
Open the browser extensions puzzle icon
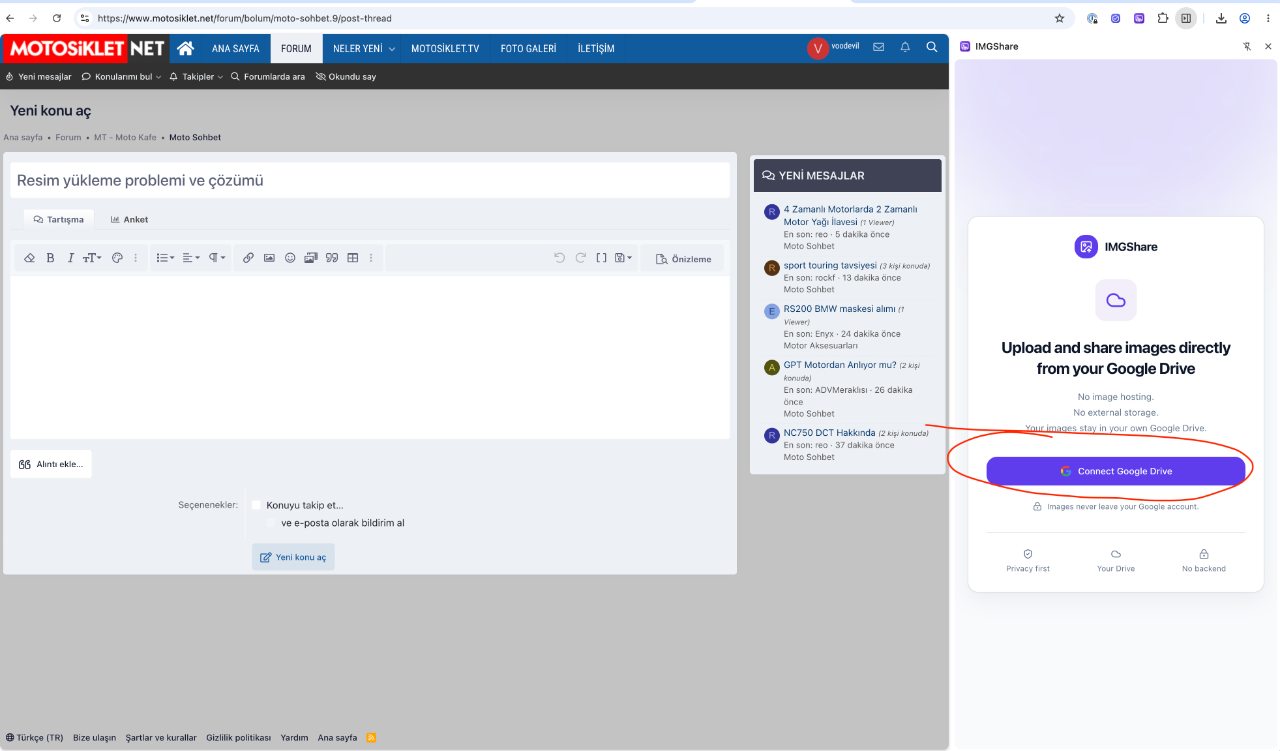pyautogui.click(x=1163, y=18)
